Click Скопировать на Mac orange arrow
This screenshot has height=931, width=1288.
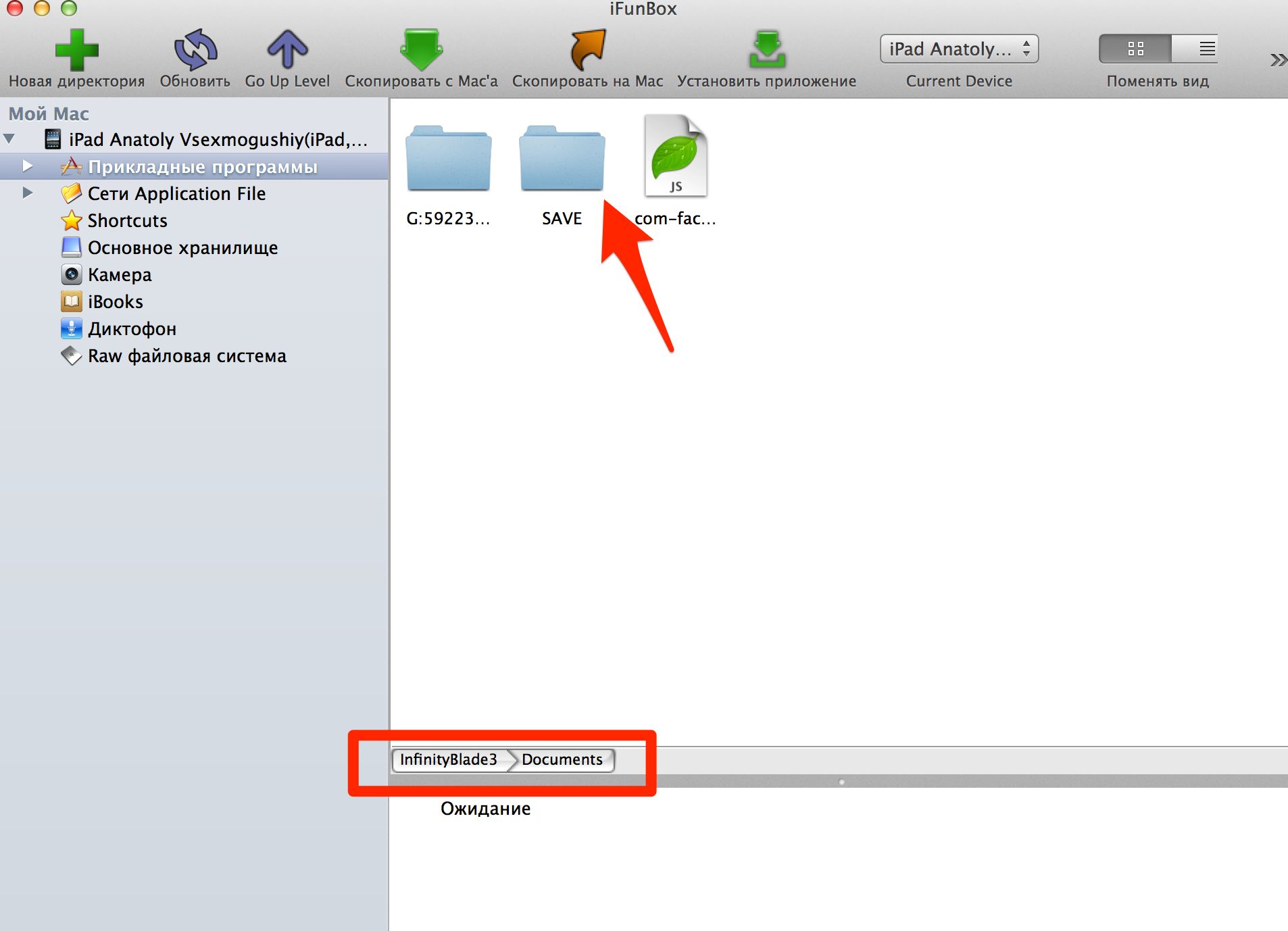(587, 49)
